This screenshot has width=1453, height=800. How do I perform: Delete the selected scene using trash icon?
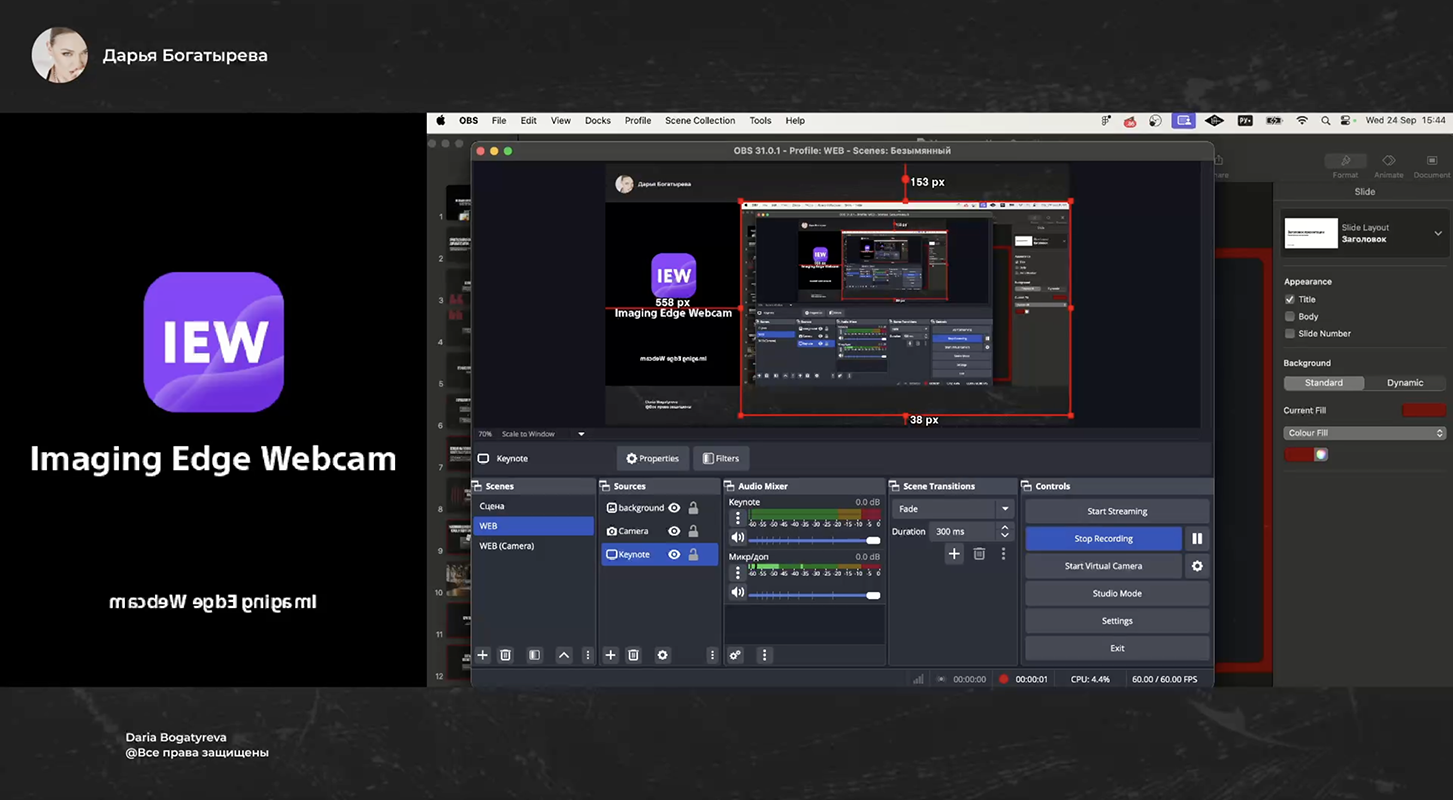(x=506, y=655)
